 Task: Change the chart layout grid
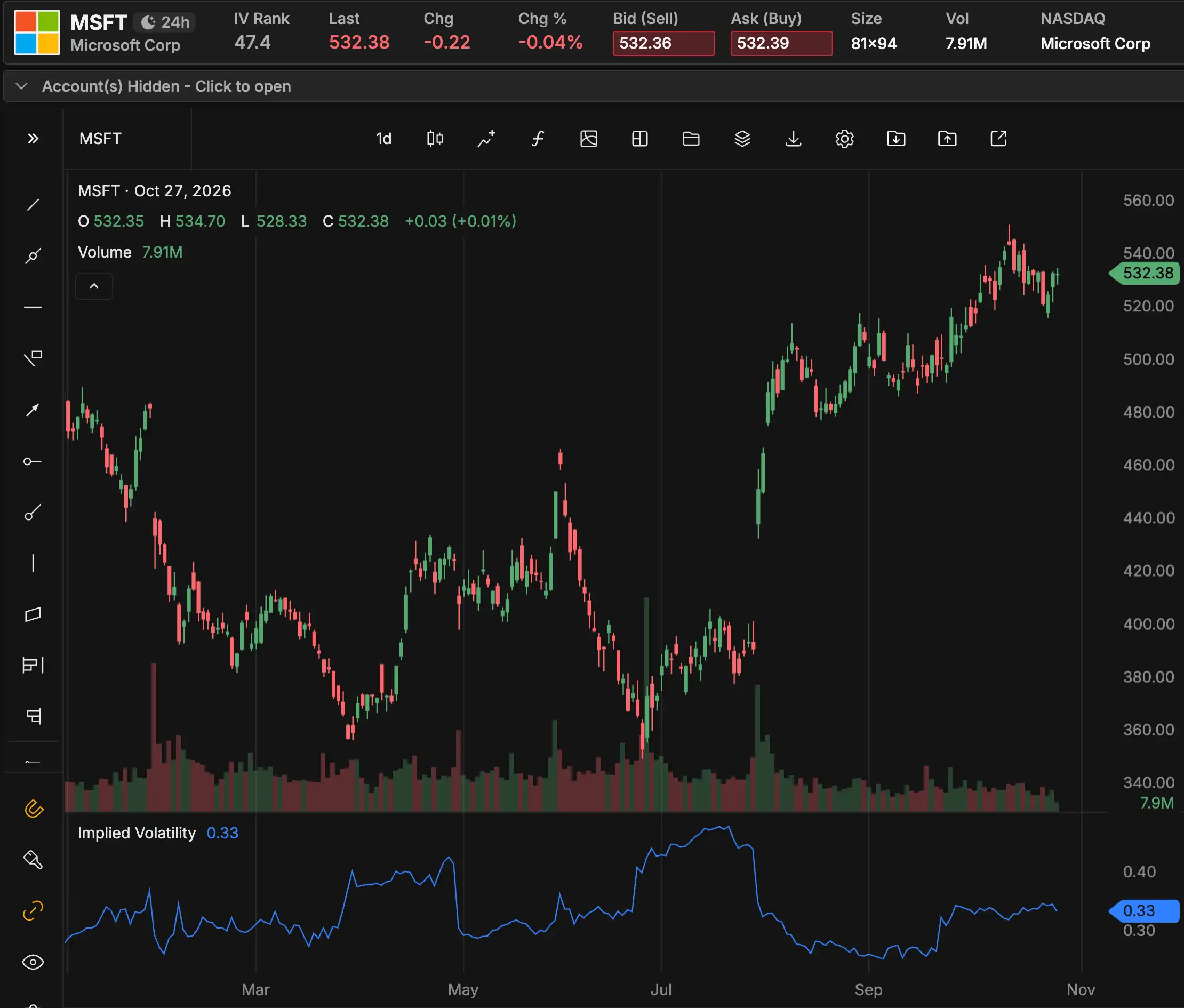tap(640, 139)
